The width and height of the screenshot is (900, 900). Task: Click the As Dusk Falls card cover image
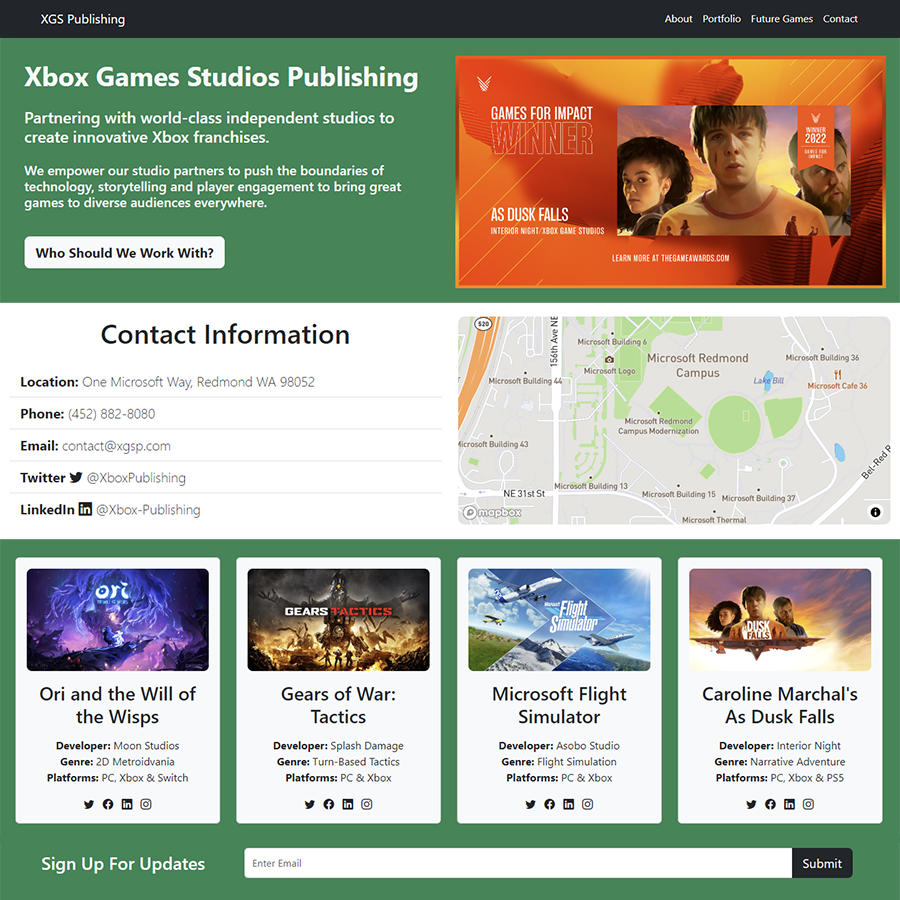point(780,620)
